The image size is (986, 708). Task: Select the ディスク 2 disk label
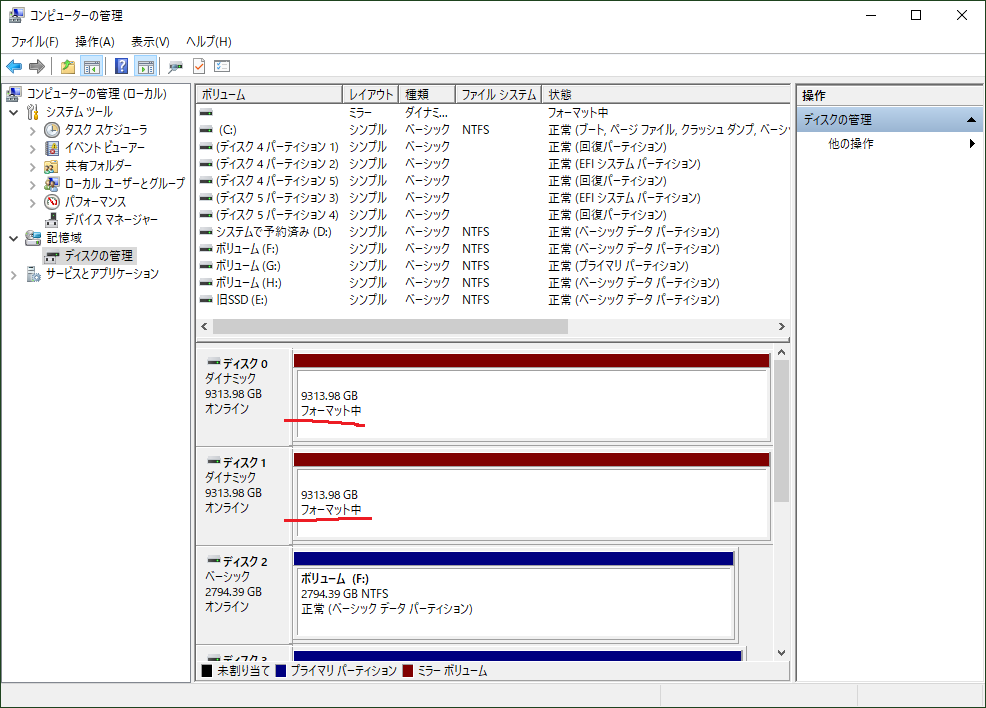pos(243,595)
